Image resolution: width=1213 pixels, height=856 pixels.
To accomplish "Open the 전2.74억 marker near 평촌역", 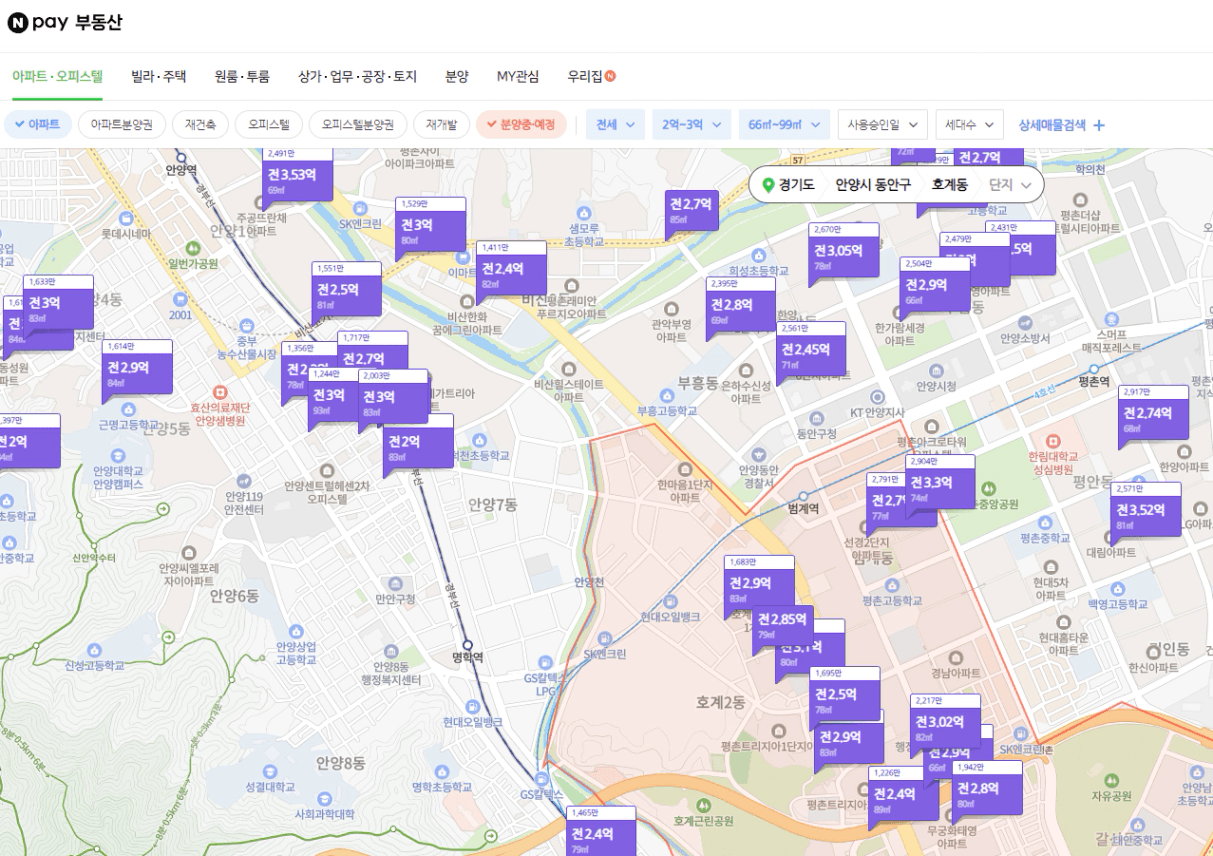I will [x=1153, y=416].
